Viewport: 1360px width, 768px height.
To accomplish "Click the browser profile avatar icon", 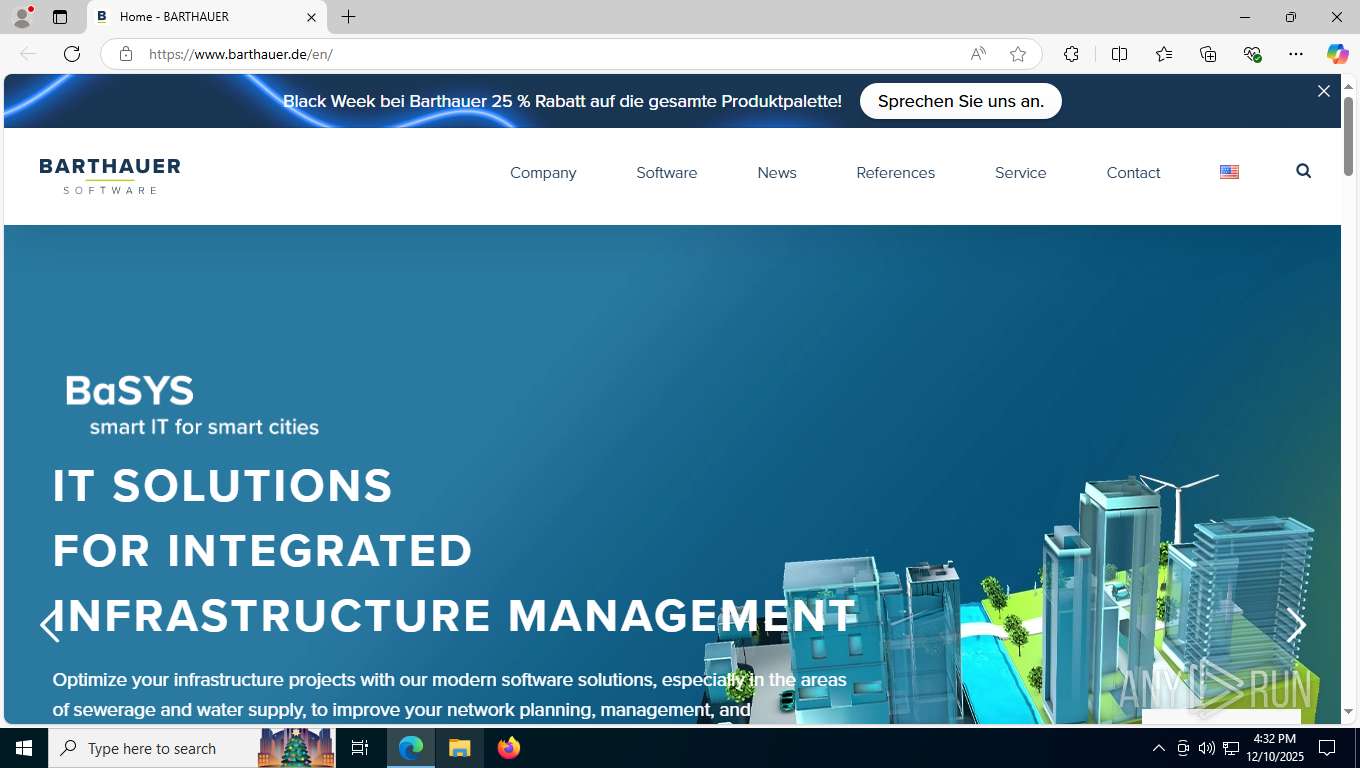I will click(x=22, y=17).
